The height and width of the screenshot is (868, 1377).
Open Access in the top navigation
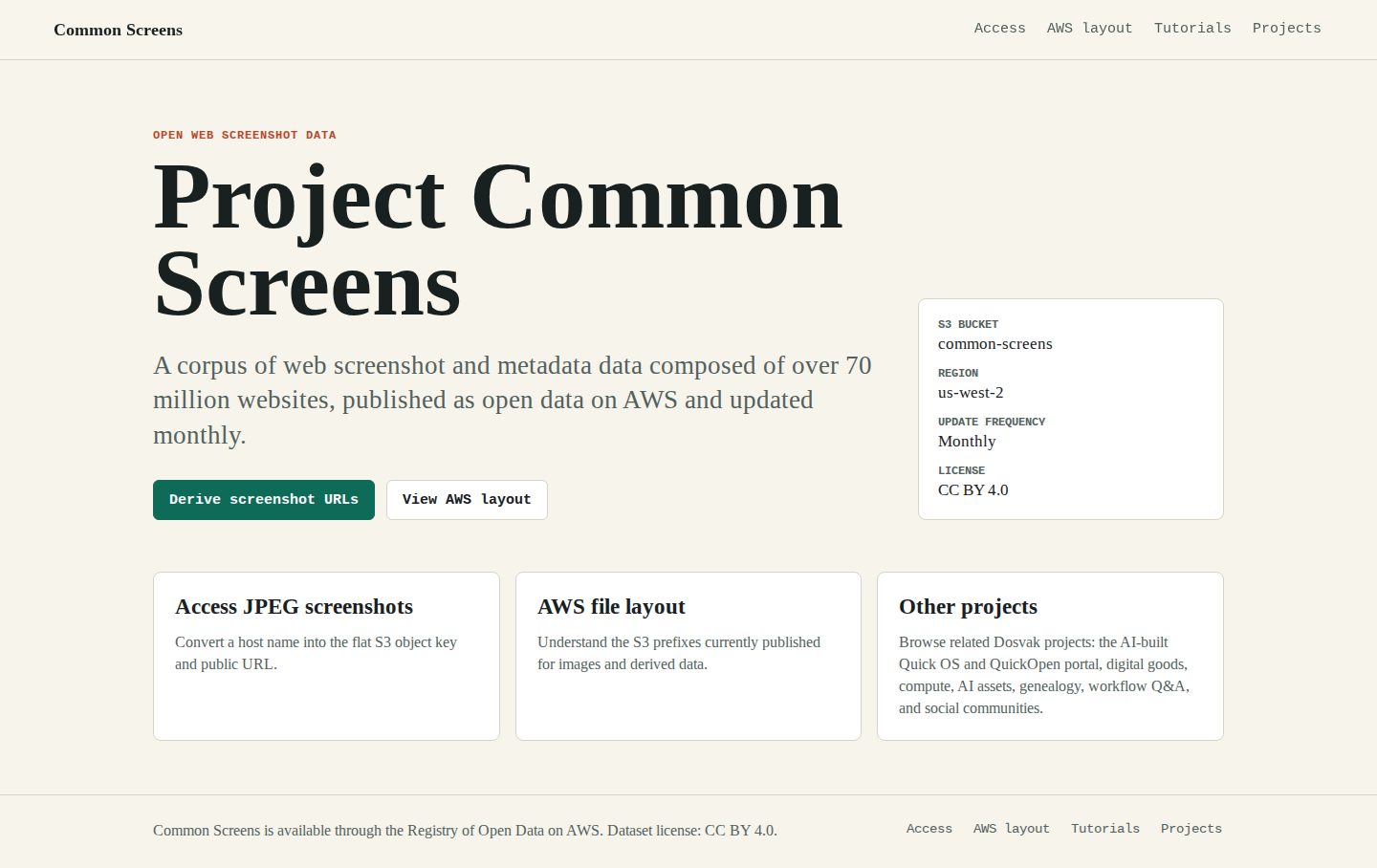click(999, 29)
